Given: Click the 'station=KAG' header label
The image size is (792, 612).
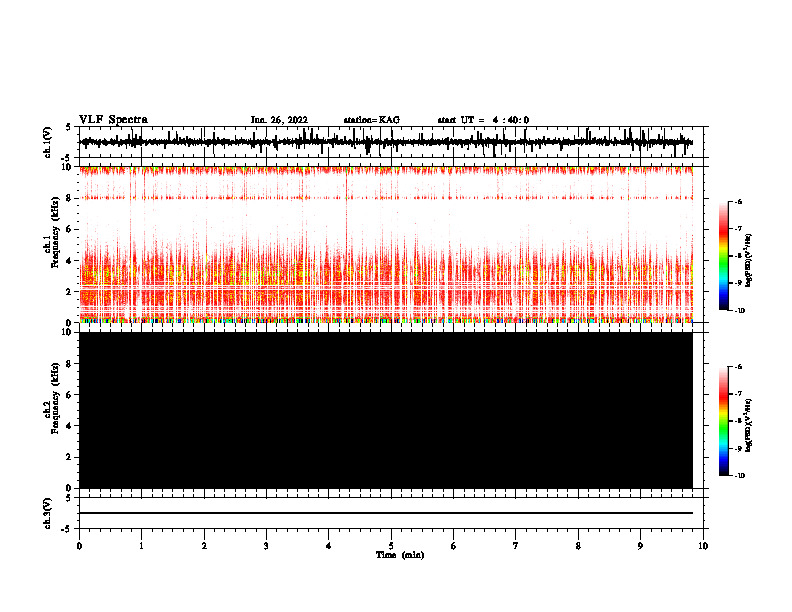Looking at the screenshot, I should 371,120.
